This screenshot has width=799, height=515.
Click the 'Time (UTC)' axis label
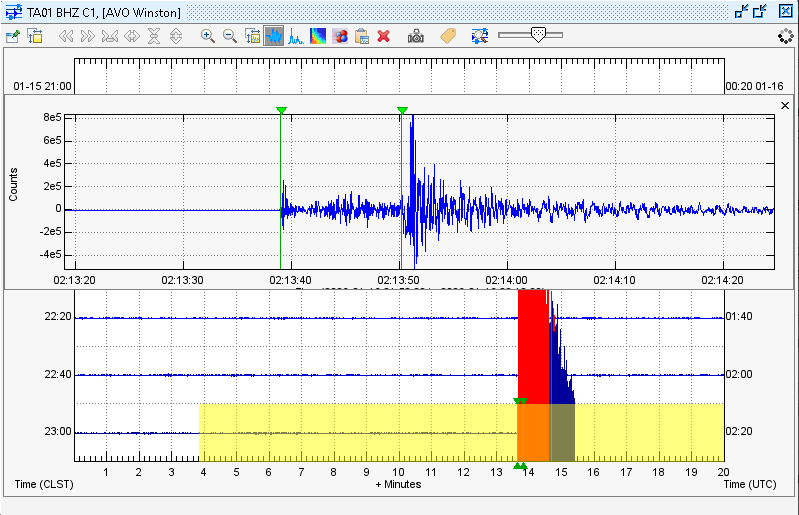pyautogui.click(x=750, y=484)
